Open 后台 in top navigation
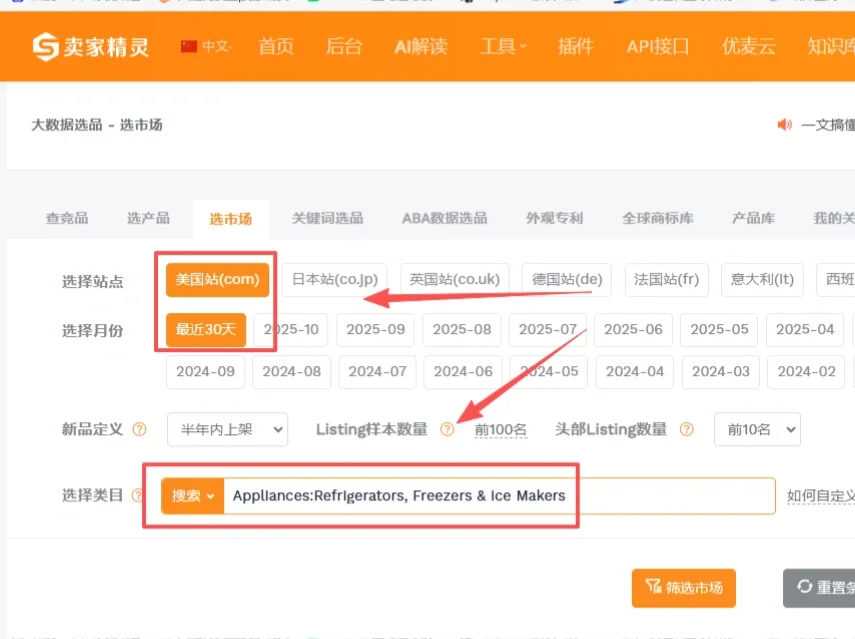This screenshot has width=855, height=639. tap(344, 46)
